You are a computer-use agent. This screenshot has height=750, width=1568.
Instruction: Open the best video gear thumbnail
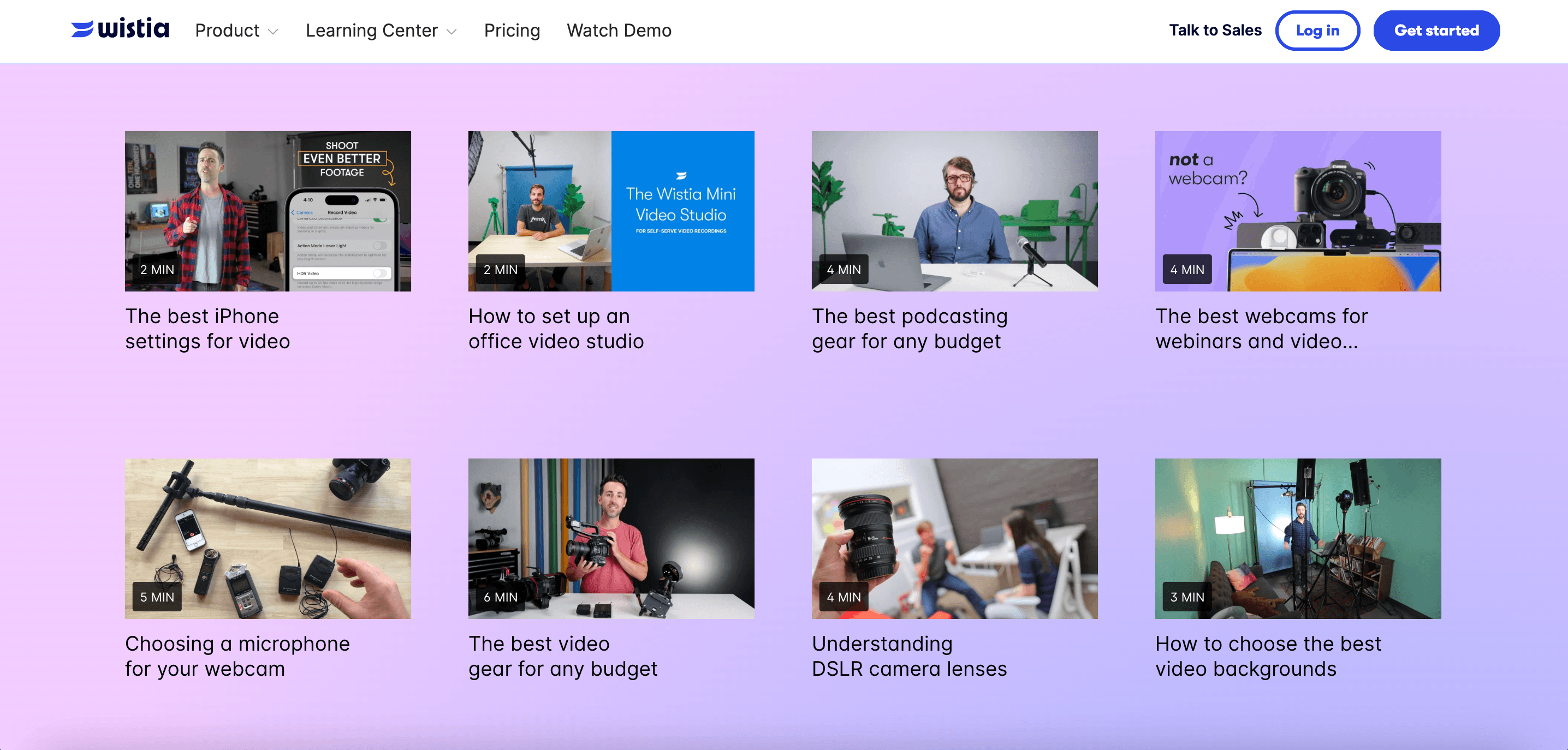611,538
